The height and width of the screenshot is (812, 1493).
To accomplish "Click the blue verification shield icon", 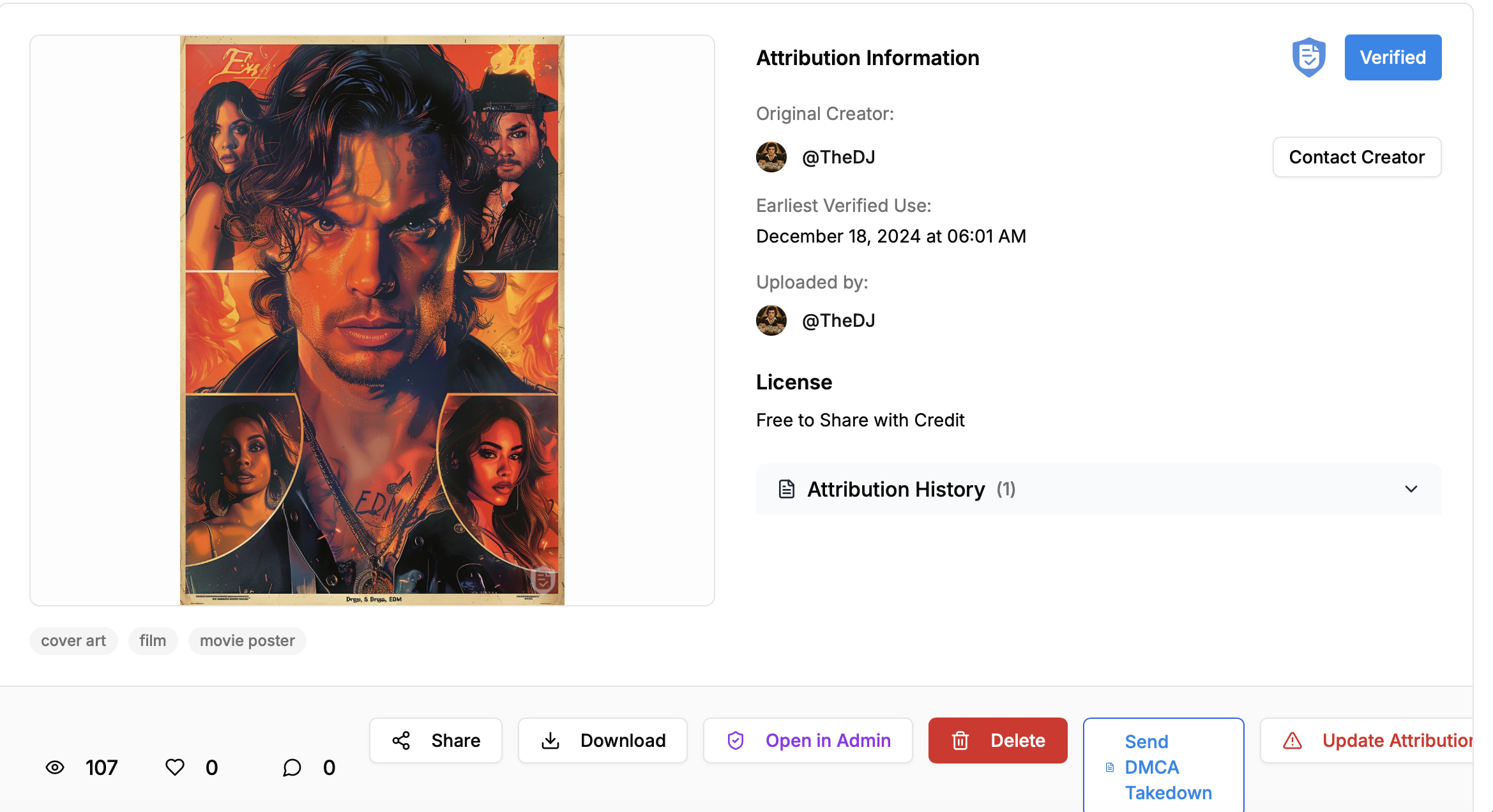I will (1309, 57).
